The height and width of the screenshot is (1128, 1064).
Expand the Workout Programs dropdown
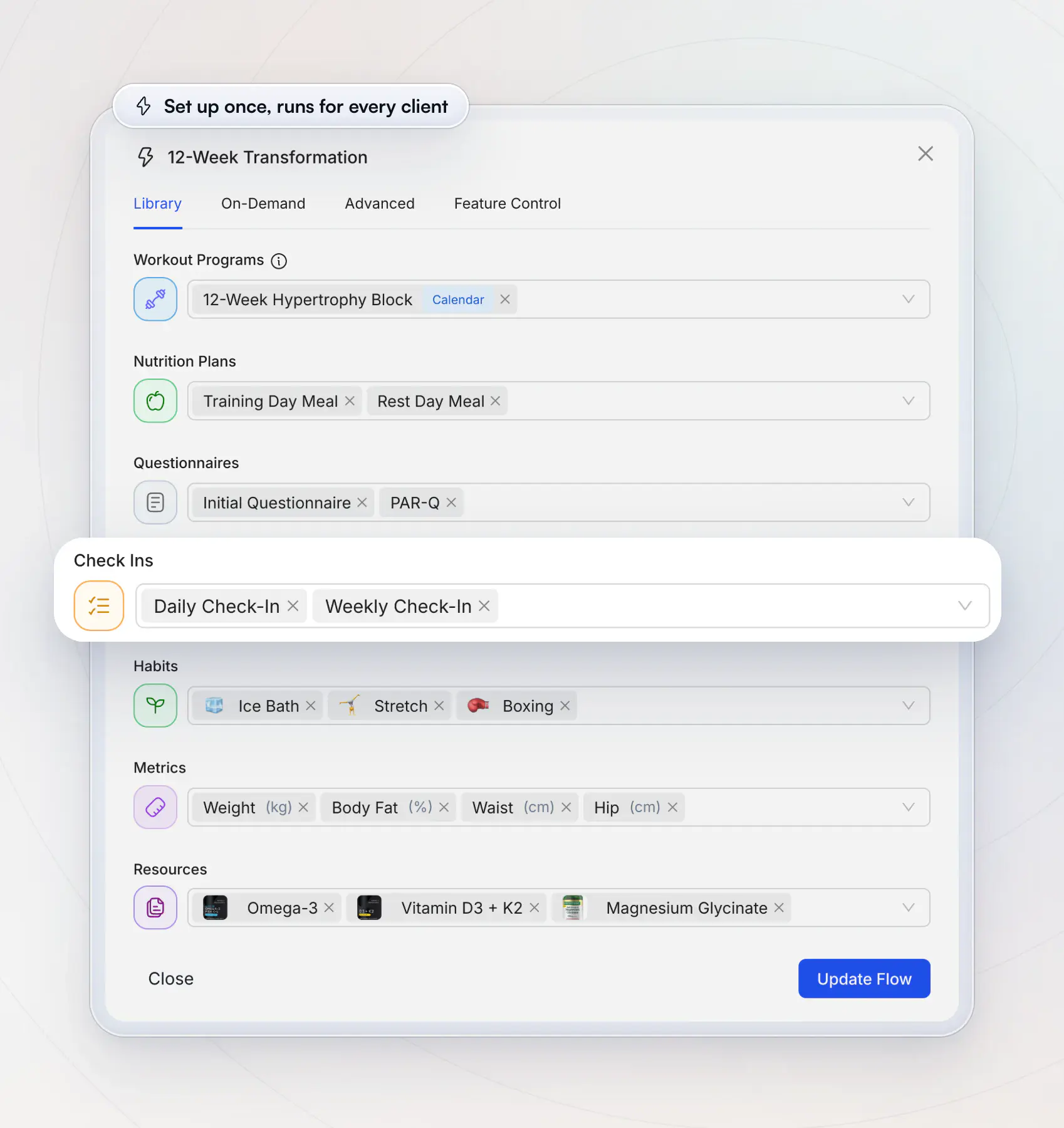(x=909, y=300)
